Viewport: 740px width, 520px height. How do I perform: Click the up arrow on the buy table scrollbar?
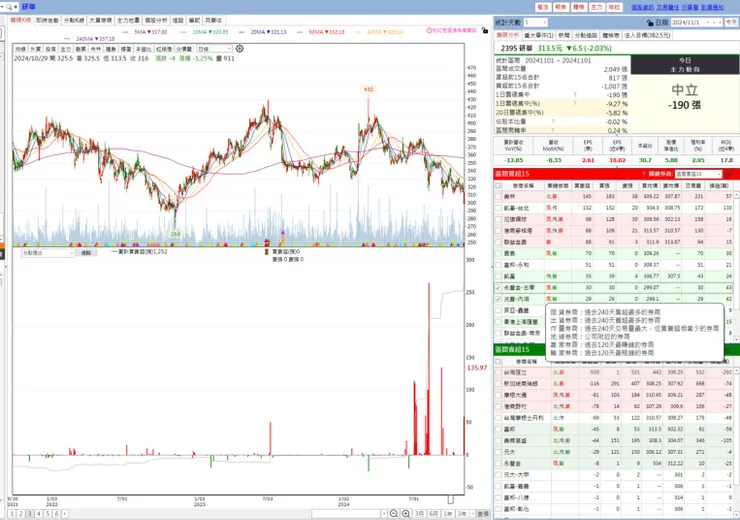(x=736, y=195)
